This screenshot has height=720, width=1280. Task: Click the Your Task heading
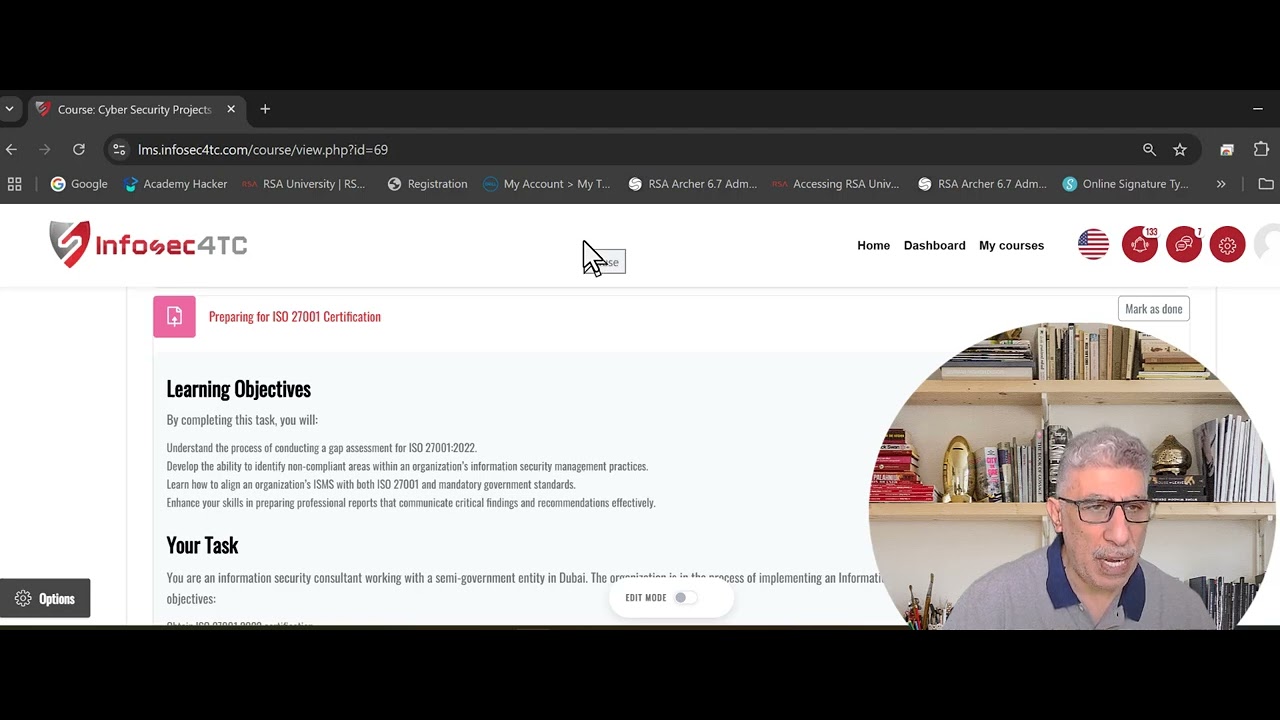[x=202, y=545]
